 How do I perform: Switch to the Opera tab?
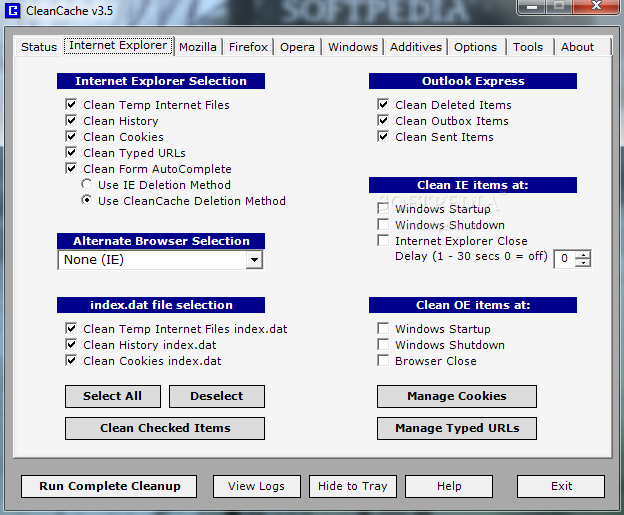pyautogui.click(x=297, y=47)
